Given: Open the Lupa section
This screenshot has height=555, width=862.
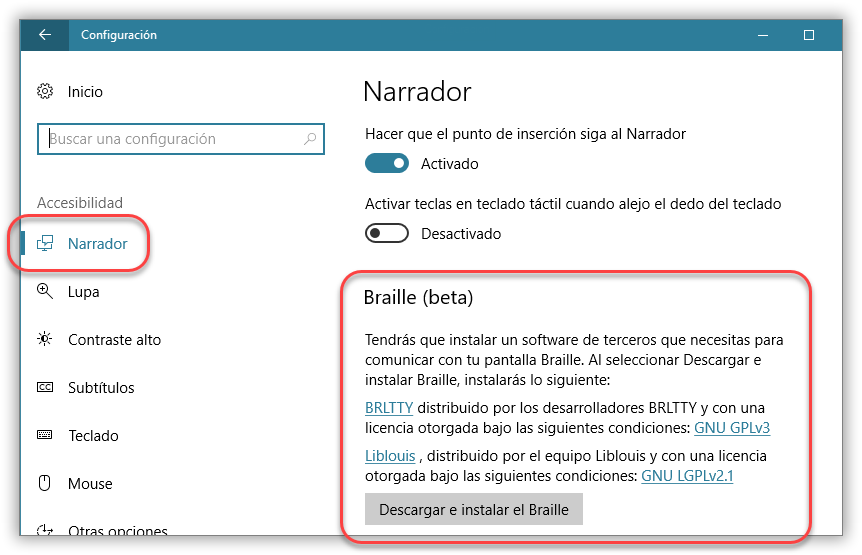Looking at the screenshot, I should pyautogui.click(x=82, y=291).
